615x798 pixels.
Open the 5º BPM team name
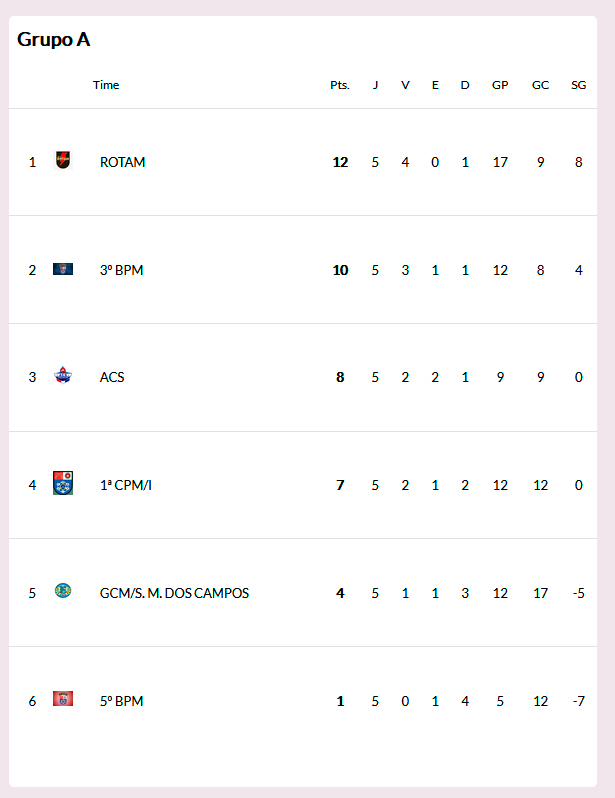coord(121,701)
